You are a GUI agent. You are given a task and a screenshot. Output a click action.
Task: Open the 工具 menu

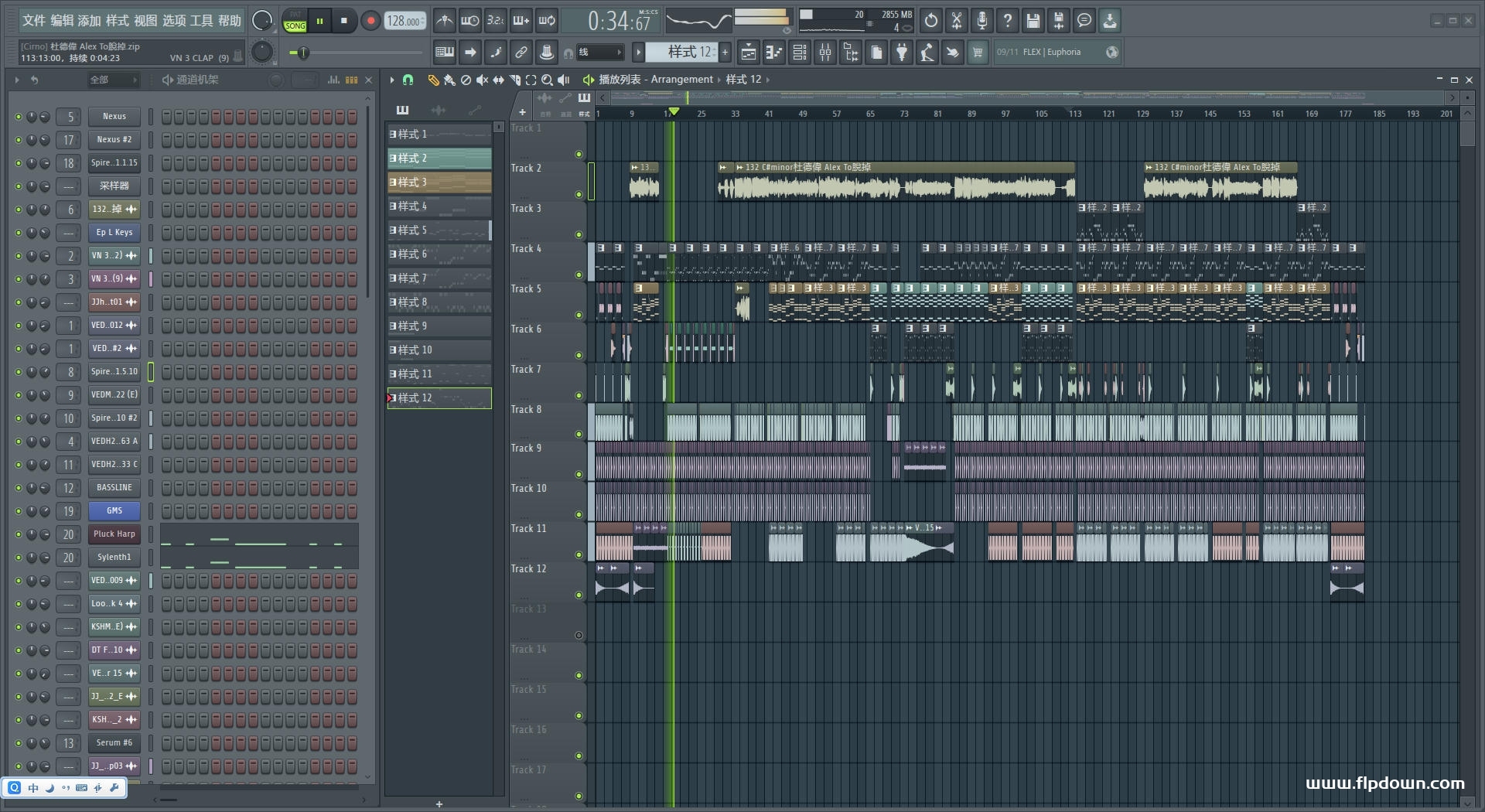click(x=201, y=21)
